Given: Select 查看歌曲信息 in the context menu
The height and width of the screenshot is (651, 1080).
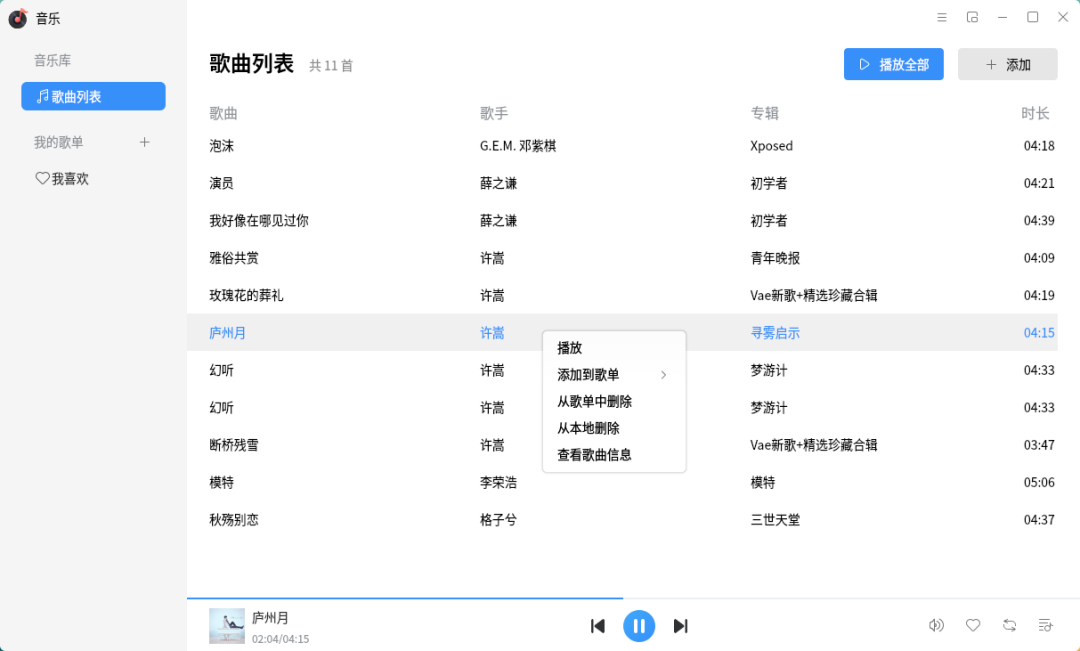Looking at the screenshot, I should [594, 454].
